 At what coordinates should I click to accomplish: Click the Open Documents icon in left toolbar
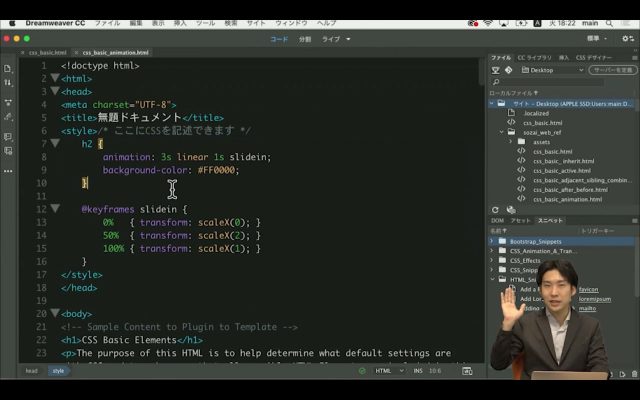[8, 68]
